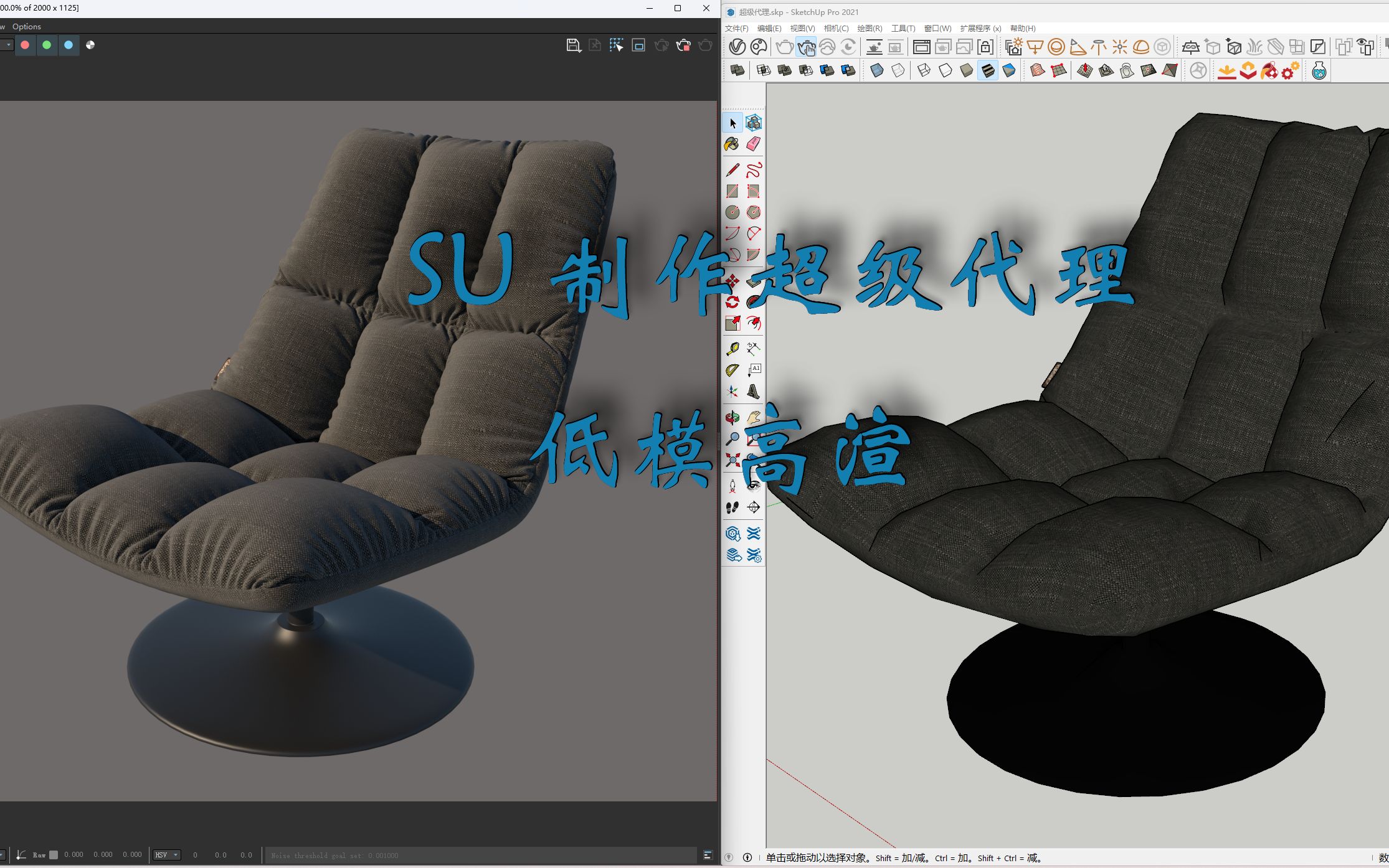Activate the Select arrow tool
1389x868 pixels.
(732, 123)
